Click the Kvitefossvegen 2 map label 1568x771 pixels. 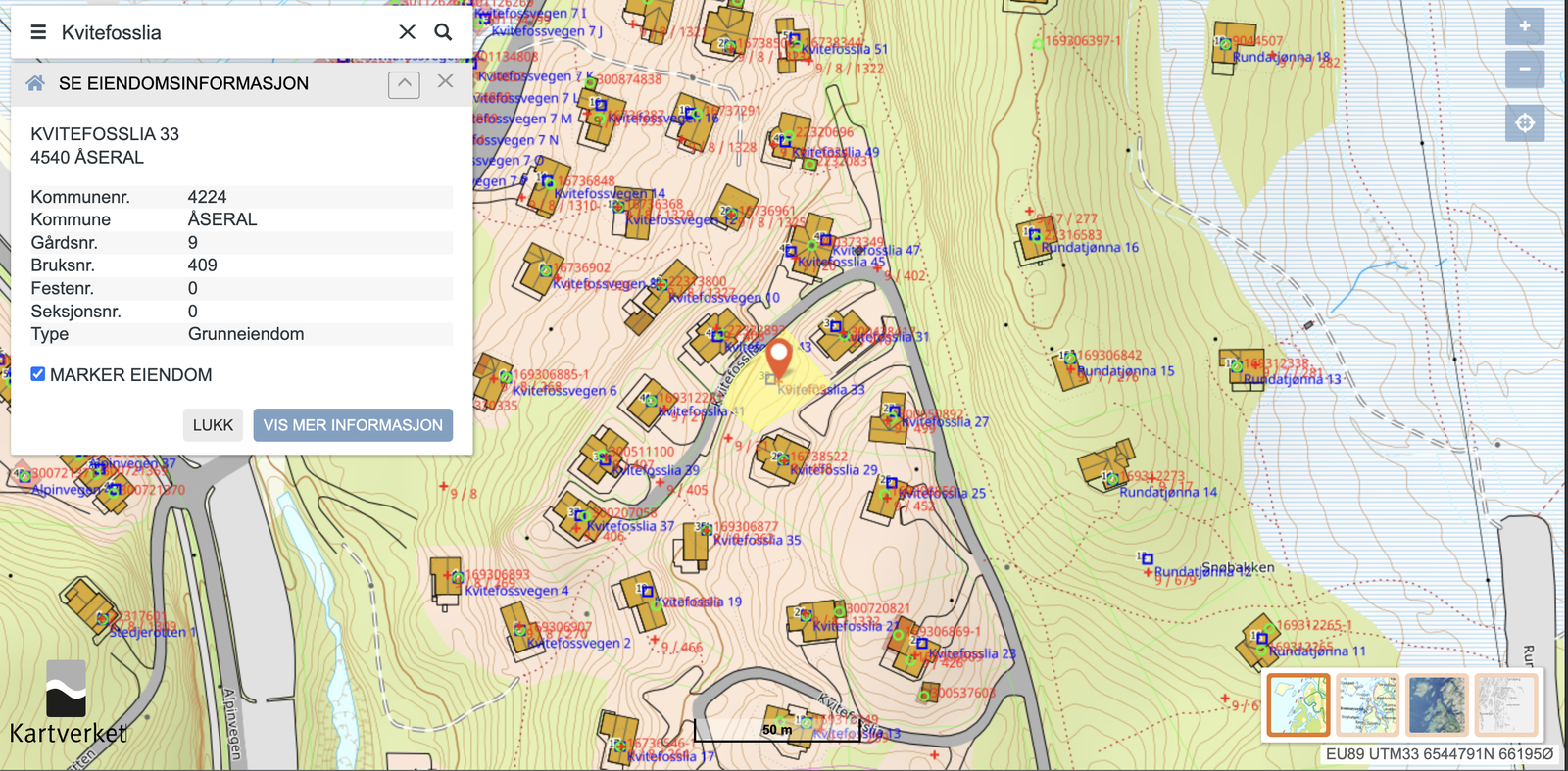coord(579,643)
